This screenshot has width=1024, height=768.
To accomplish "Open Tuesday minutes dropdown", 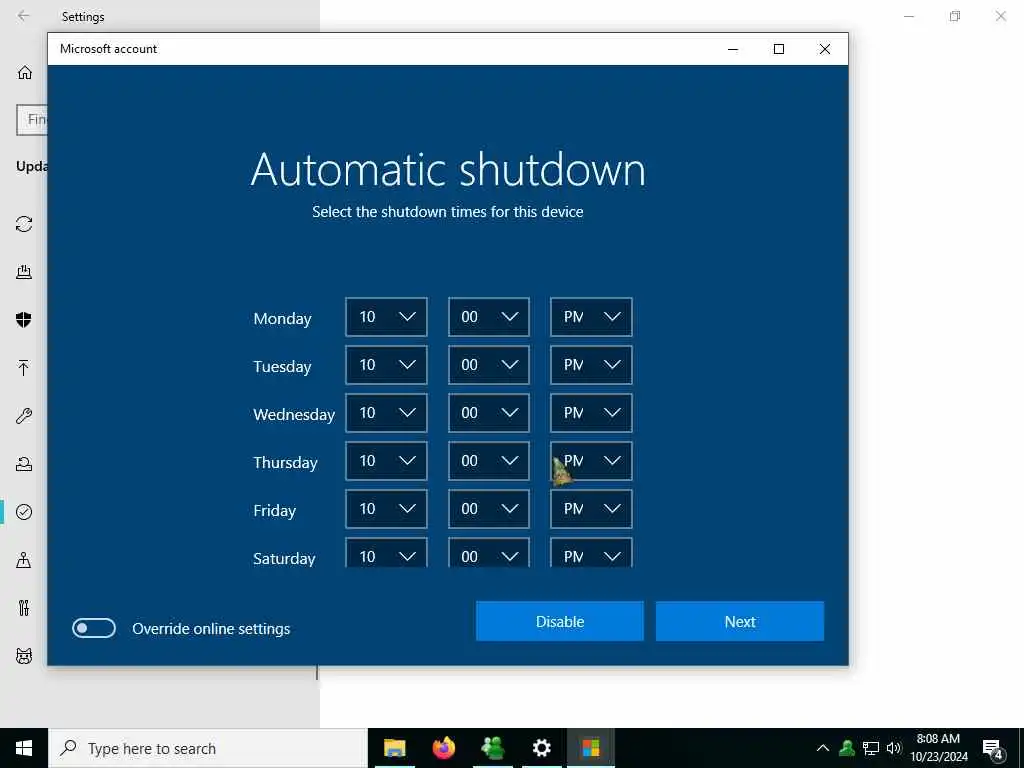I will pyautogui.click(x=488, y=365).
